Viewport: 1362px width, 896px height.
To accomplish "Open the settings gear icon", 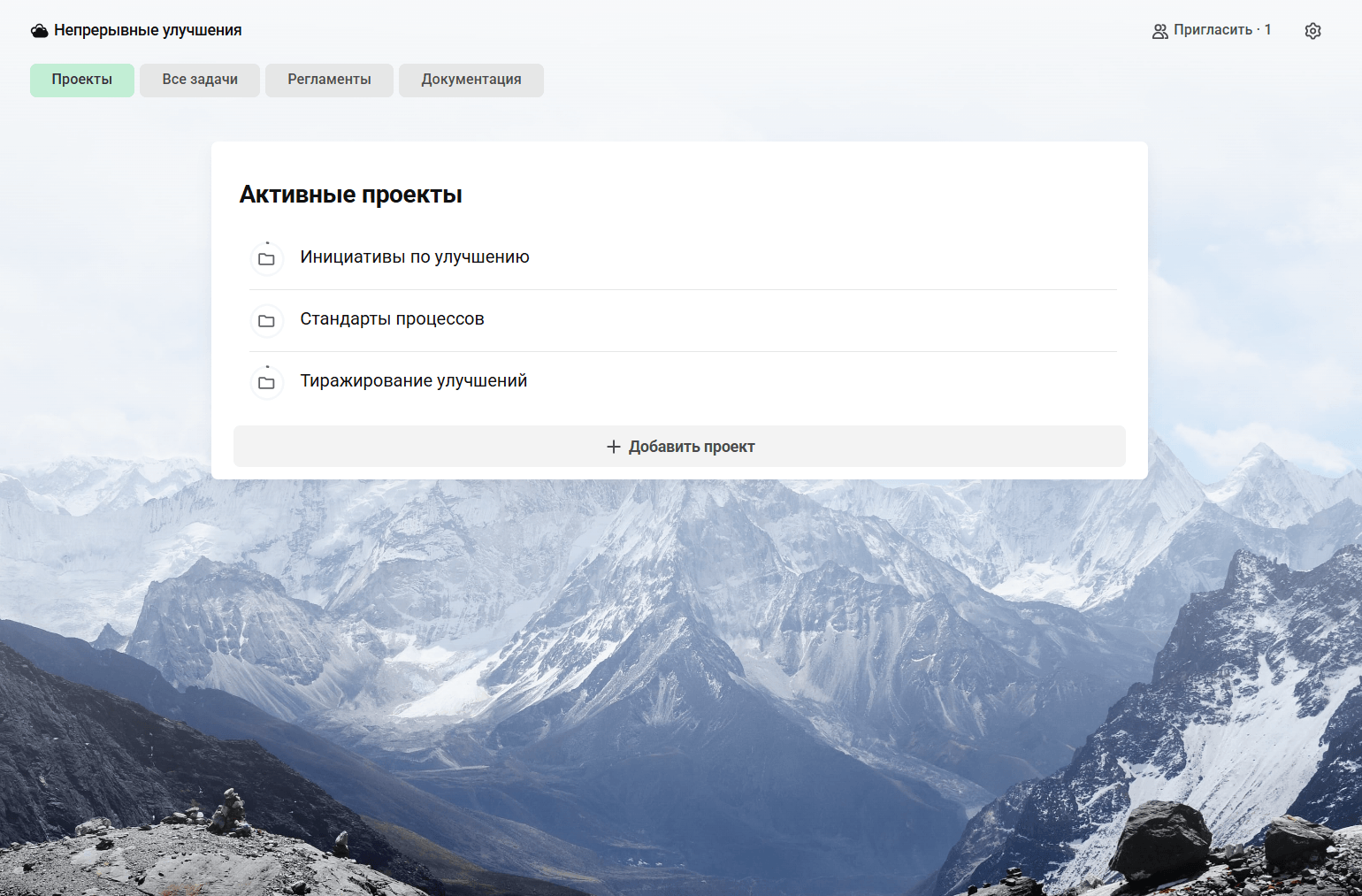I will tap(1312, 31).
